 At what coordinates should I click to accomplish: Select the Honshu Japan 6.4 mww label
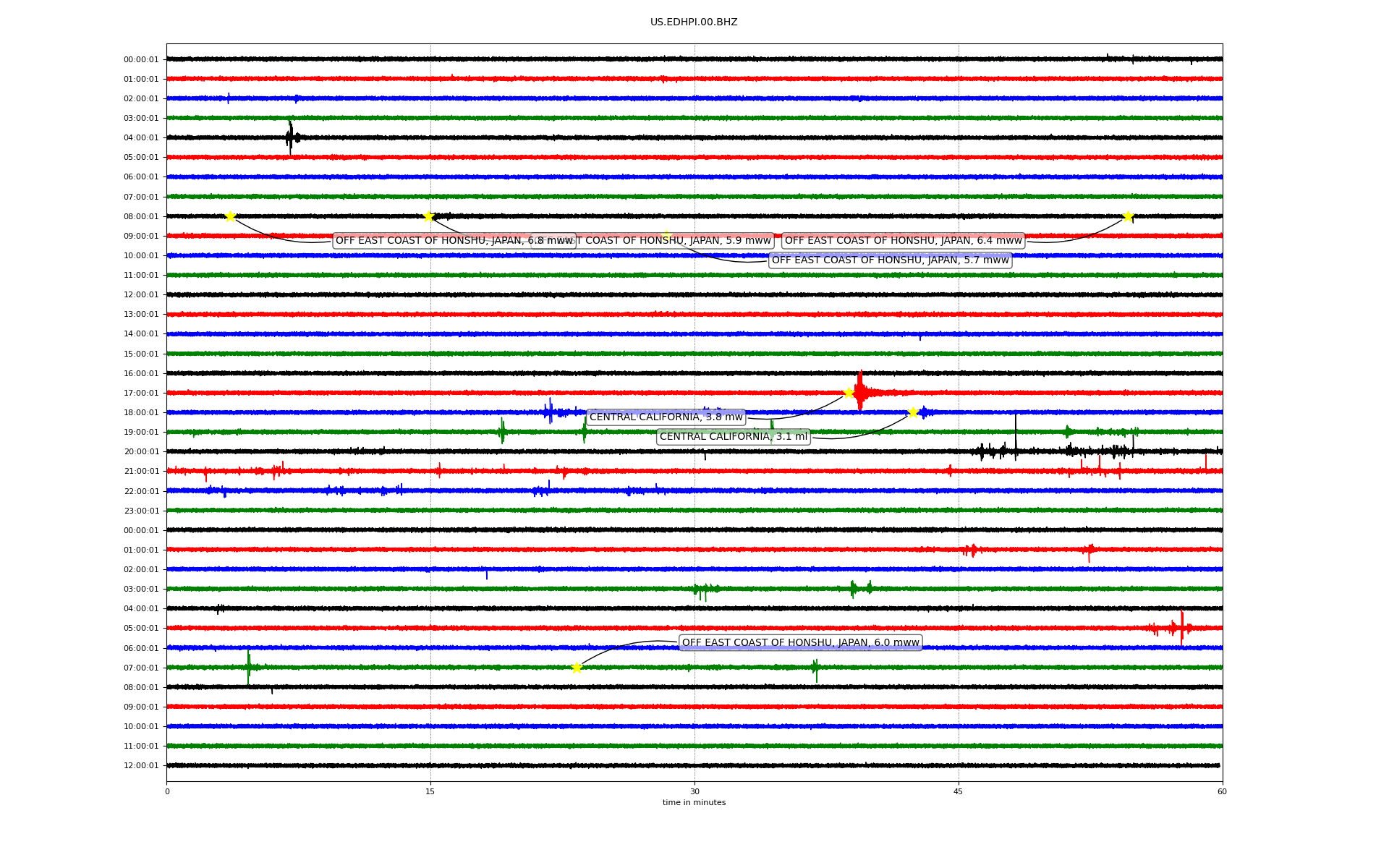[x=903, y=241]
